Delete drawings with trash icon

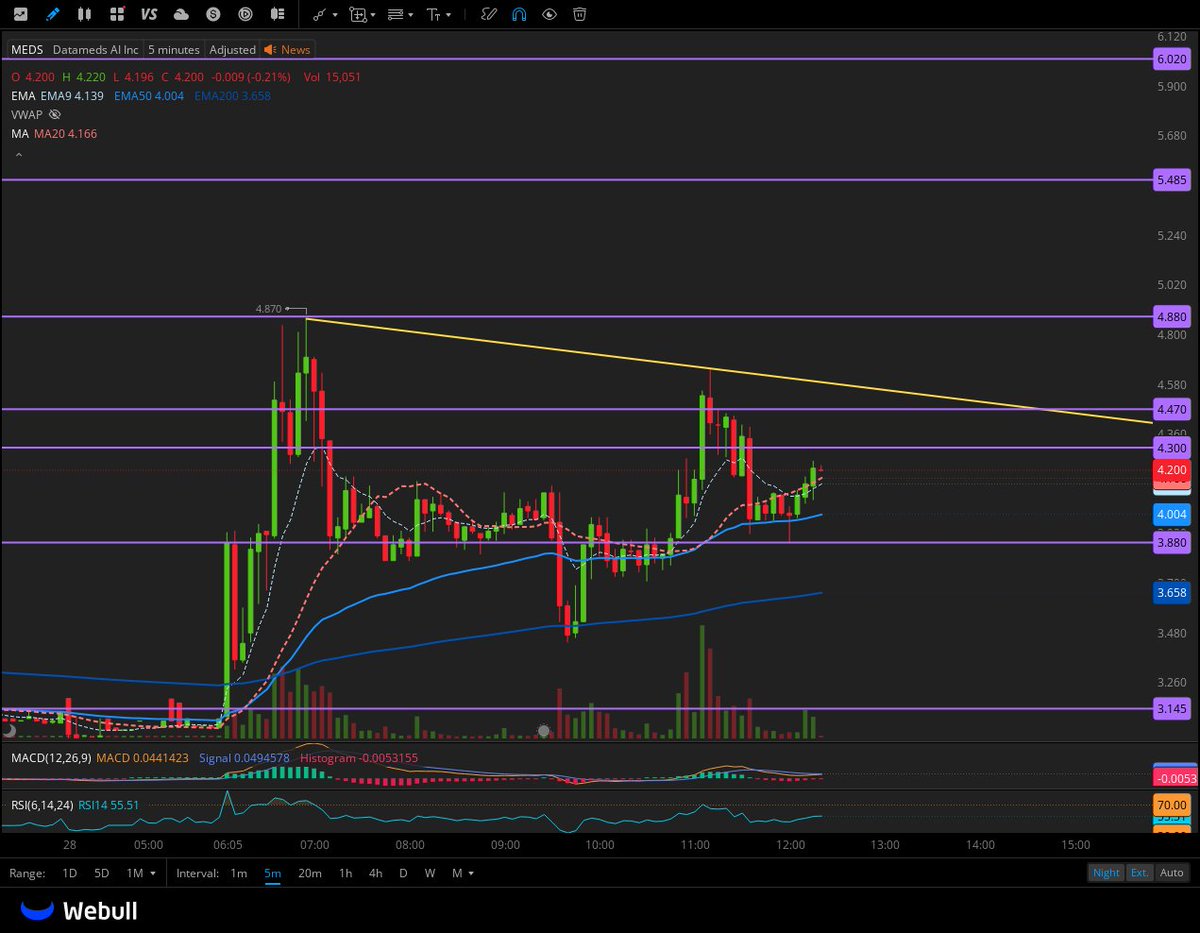click(579, 14)
